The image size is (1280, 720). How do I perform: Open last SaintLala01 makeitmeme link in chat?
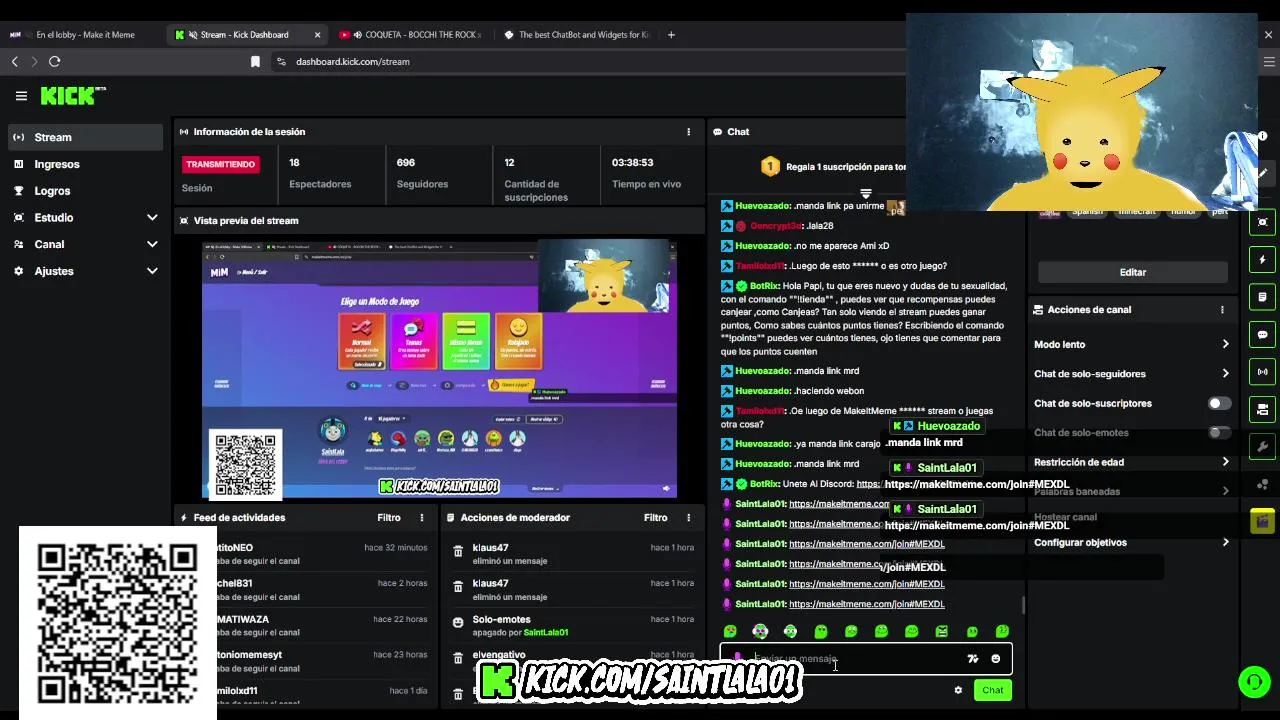pos(866,604)
